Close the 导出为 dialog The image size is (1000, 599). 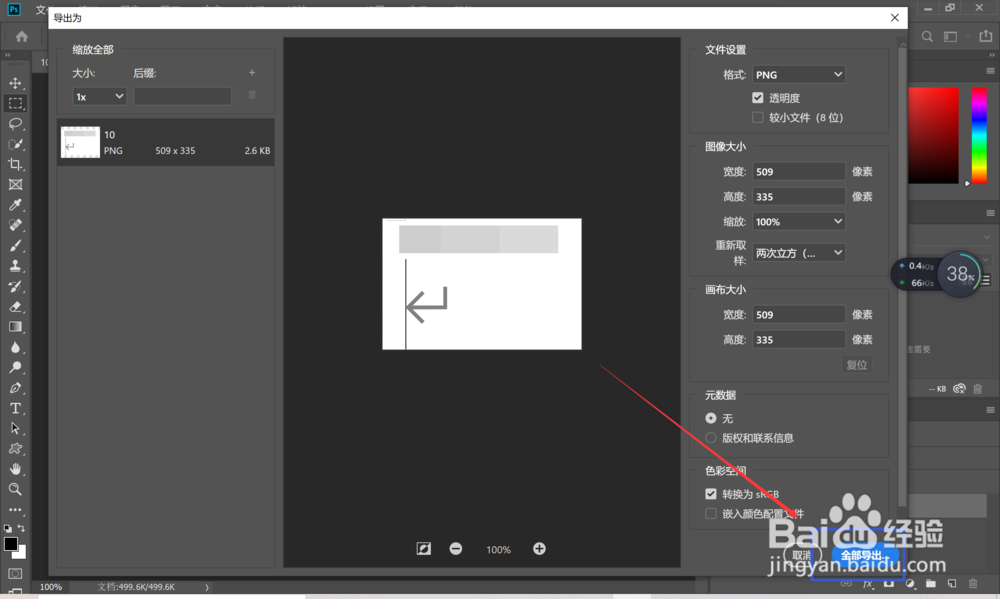[895, 18]
